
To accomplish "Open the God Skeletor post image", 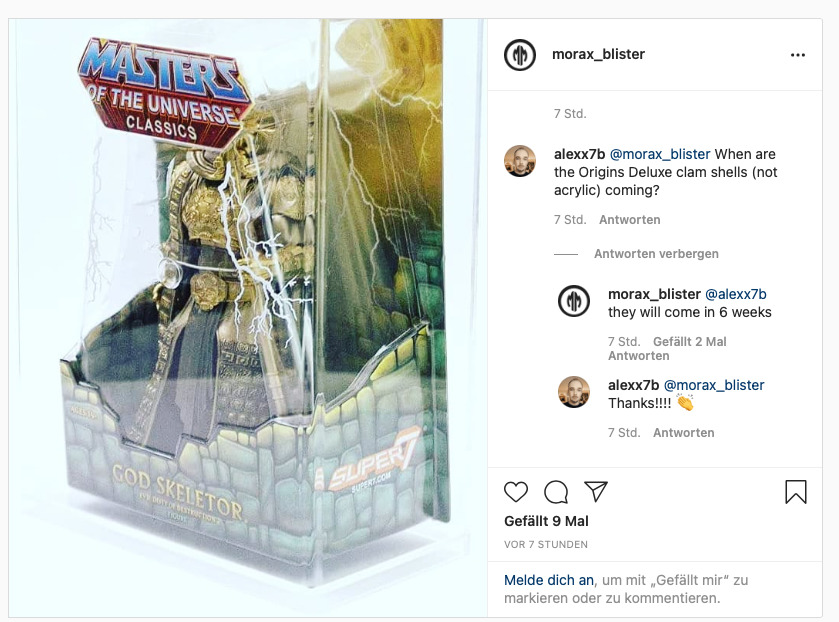I will point(248,318).
